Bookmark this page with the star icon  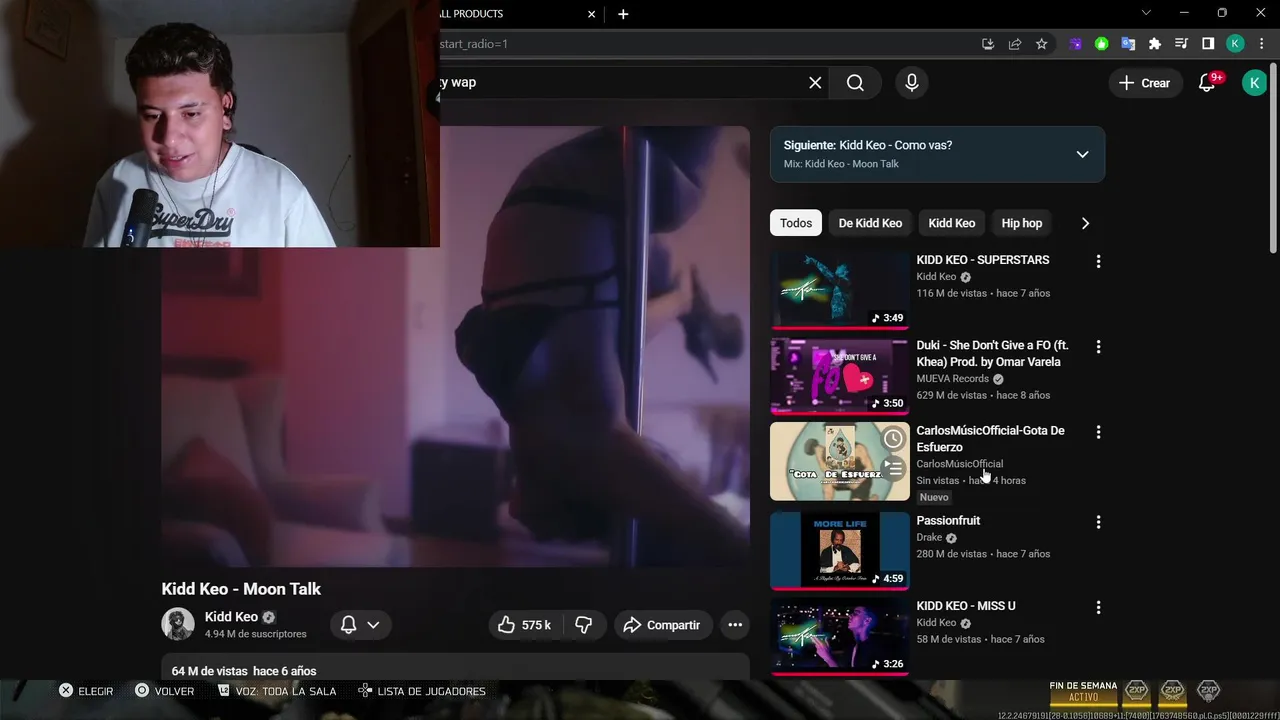[x=1041, y=44]
